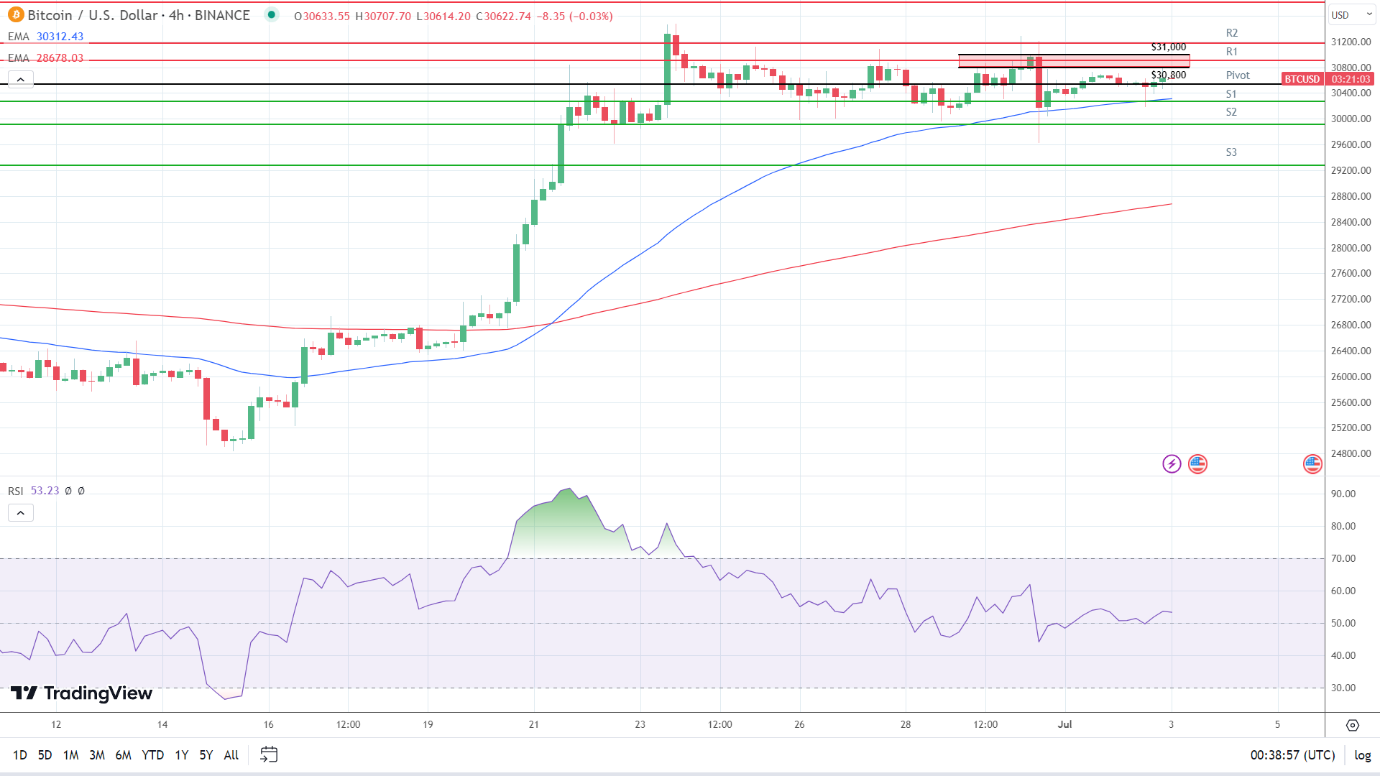Open the US flag event beside lightning bolt
The height and width of the screenshot is (776, 1380).
click(1198, 464)
